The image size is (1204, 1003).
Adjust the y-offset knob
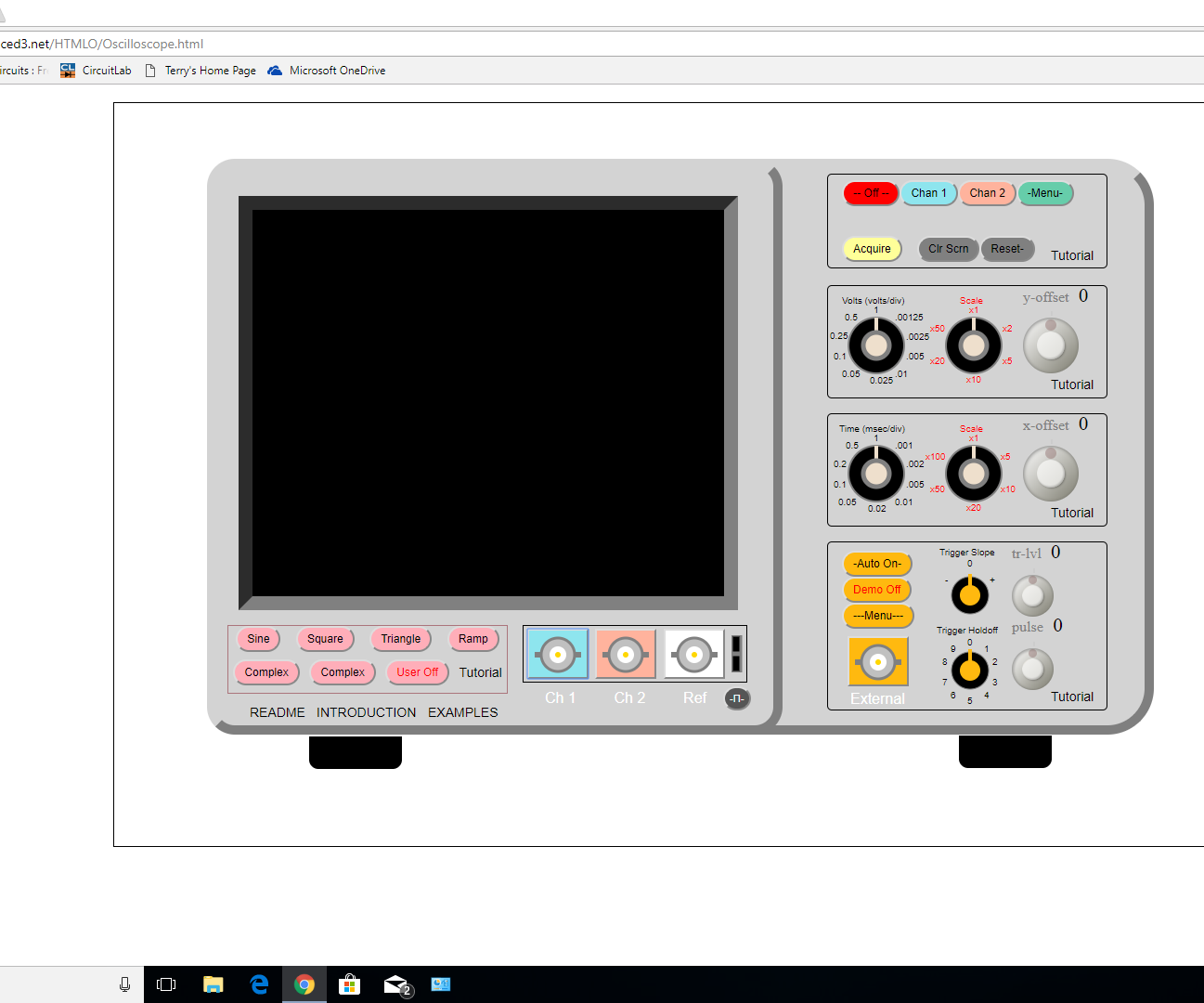tap(1050, 345)
